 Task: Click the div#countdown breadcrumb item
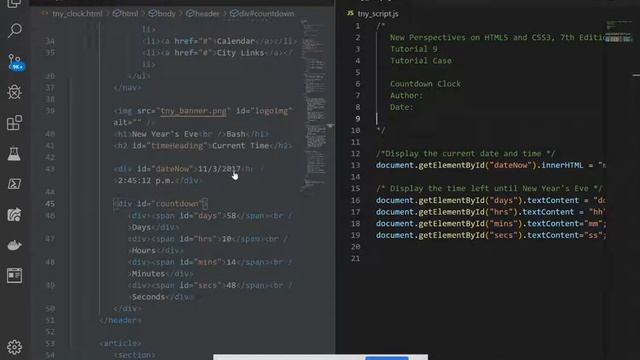coord(262,13)
